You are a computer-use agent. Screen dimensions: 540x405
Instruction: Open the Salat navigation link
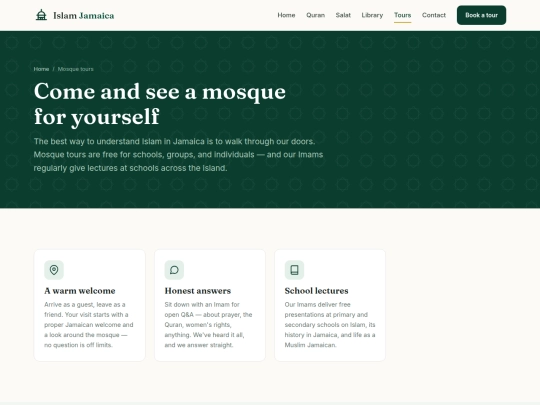point(343,15)
